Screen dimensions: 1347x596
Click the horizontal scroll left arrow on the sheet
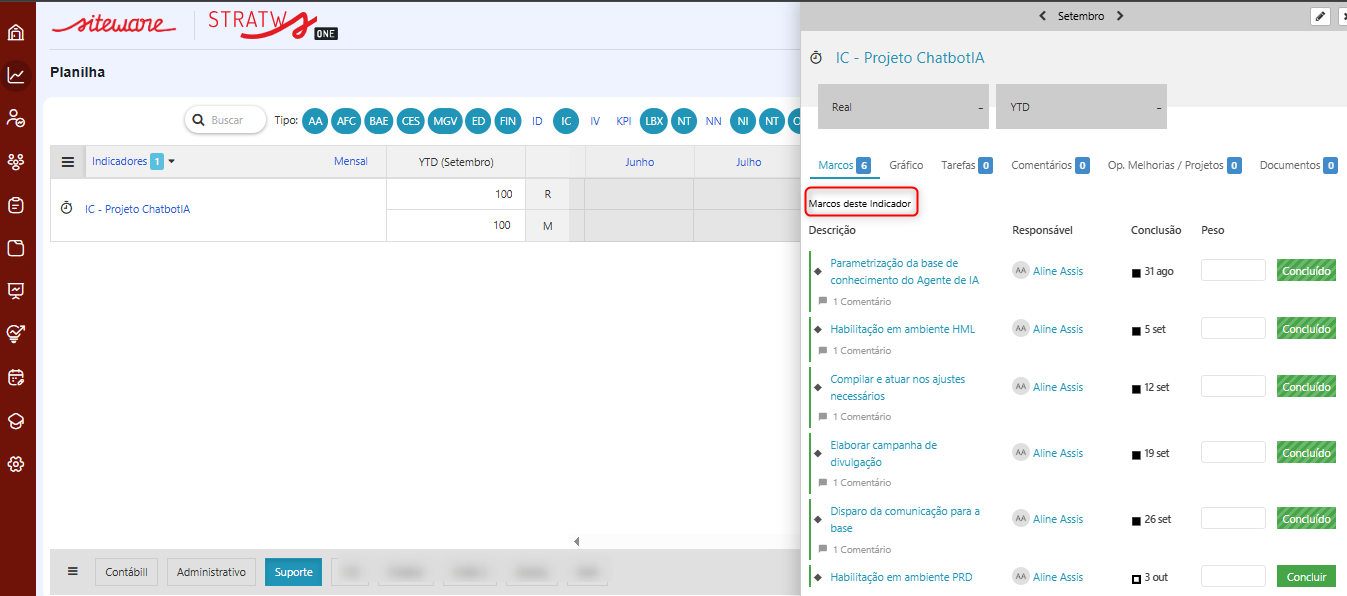(576, 542)
